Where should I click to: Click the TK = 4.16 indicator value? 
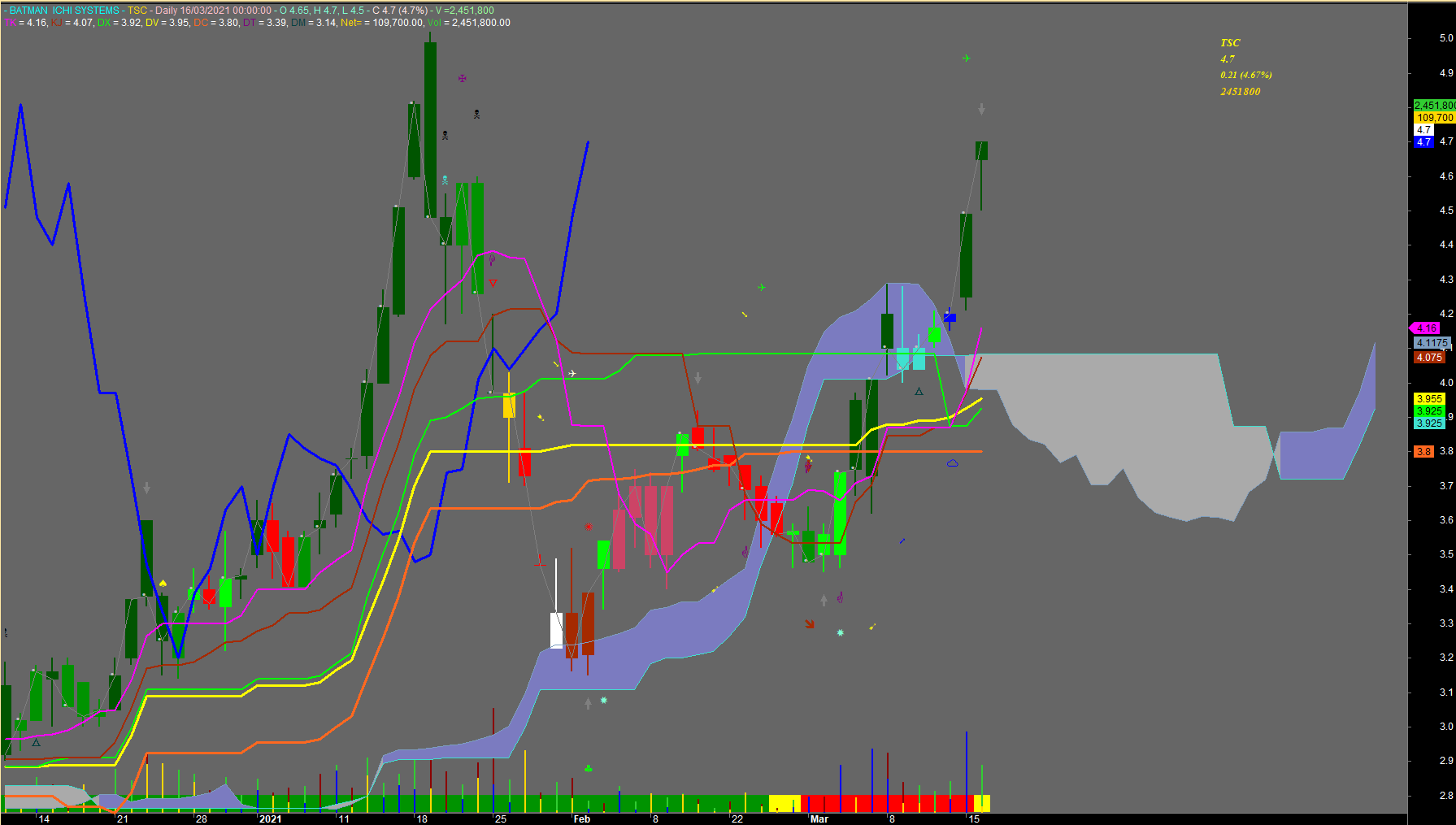tap(26, 23)
